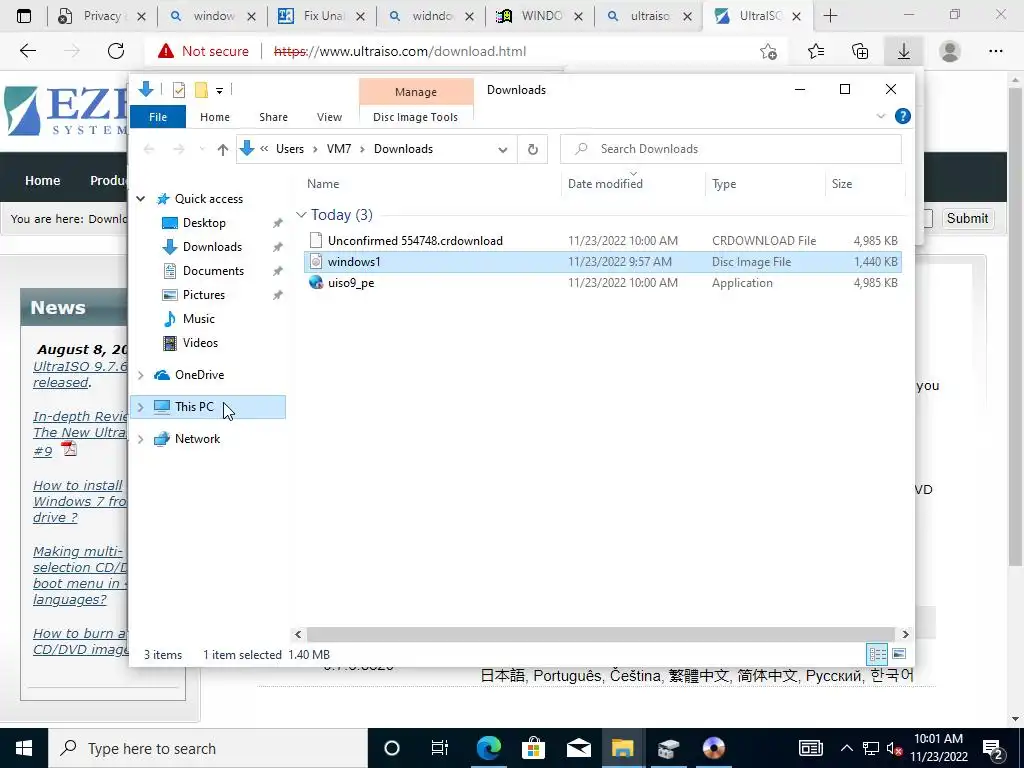Open Edge Settings and more menu

[x=995, y=51]
